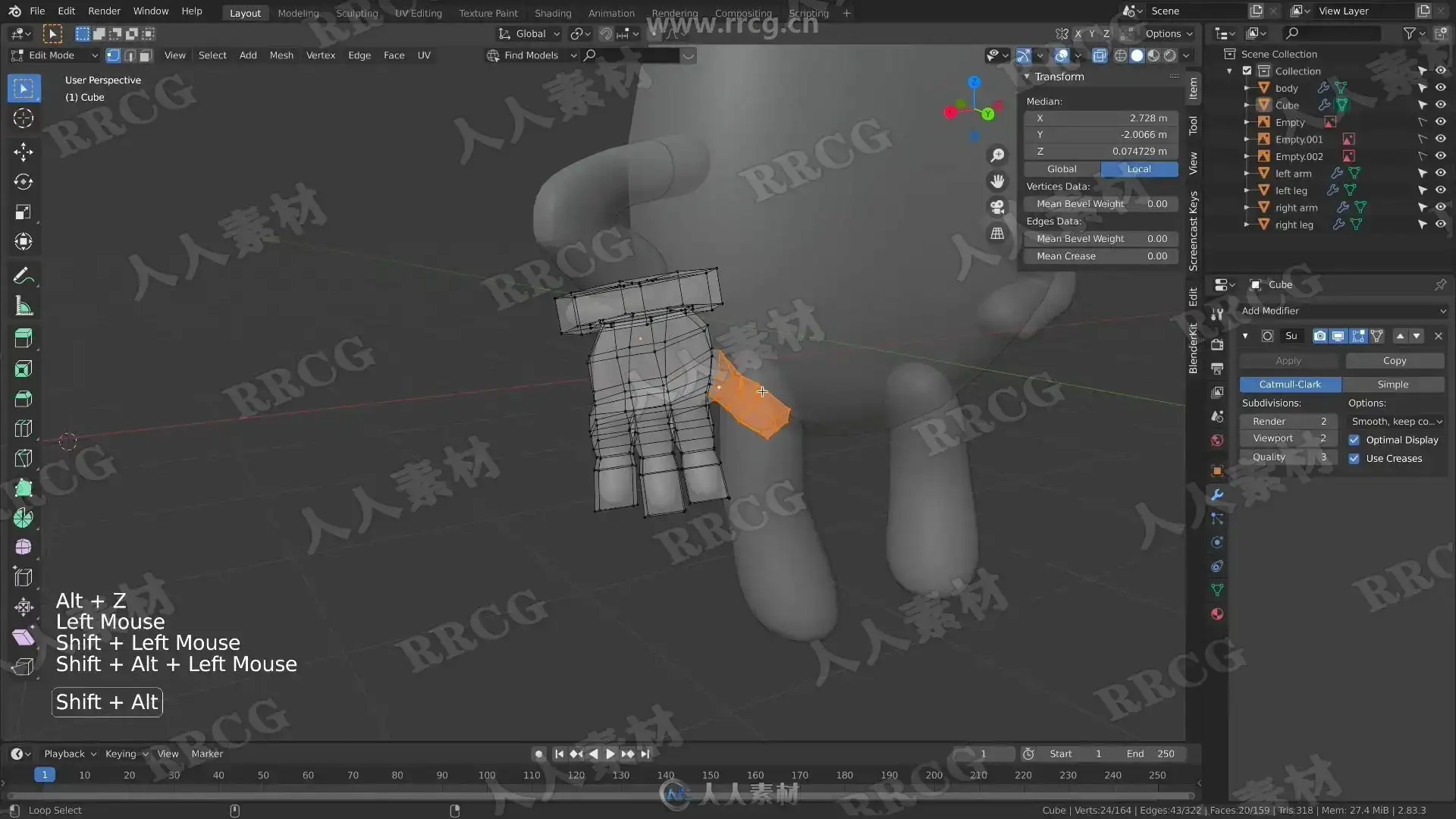This screenshot has height=819, width=1456.
Task: Select the Measure tool
Action: [24, 306]
